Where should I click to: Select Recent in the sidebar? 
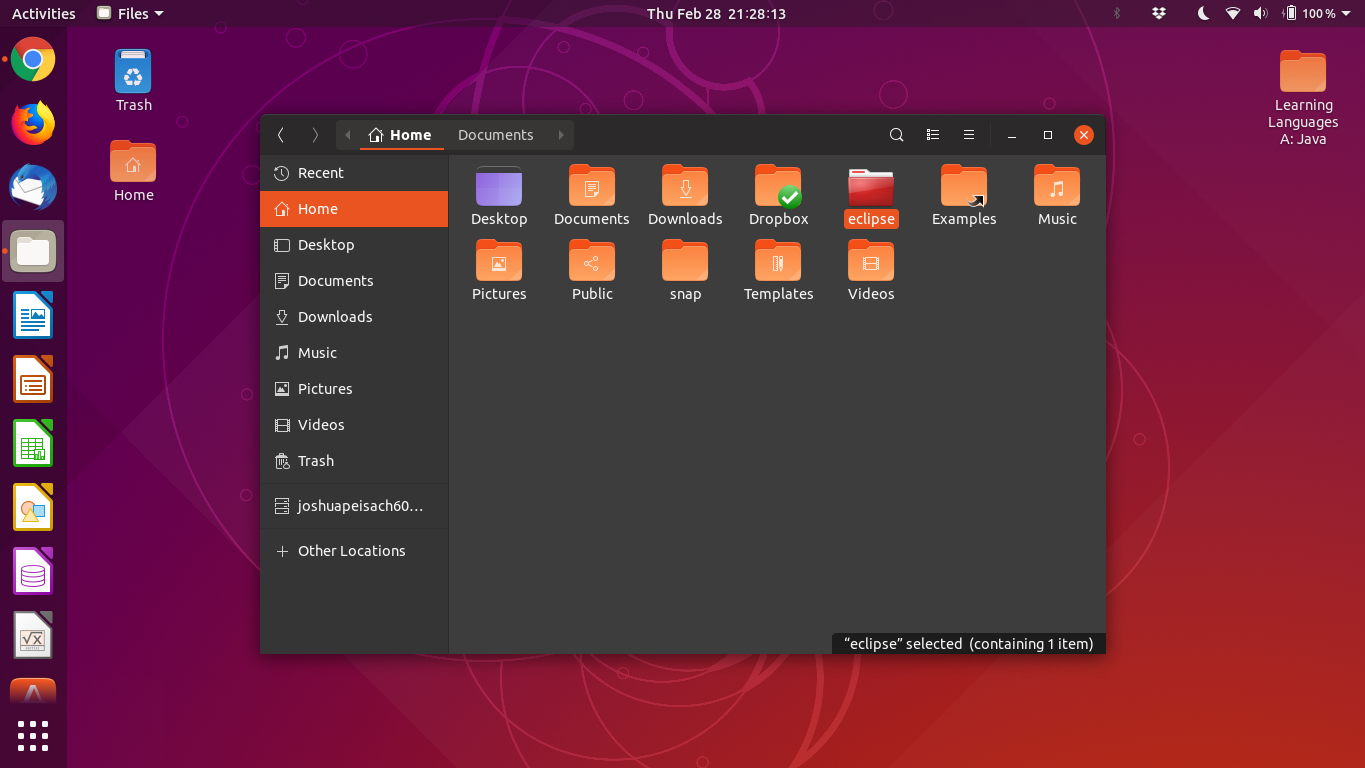tap(354, 173)
